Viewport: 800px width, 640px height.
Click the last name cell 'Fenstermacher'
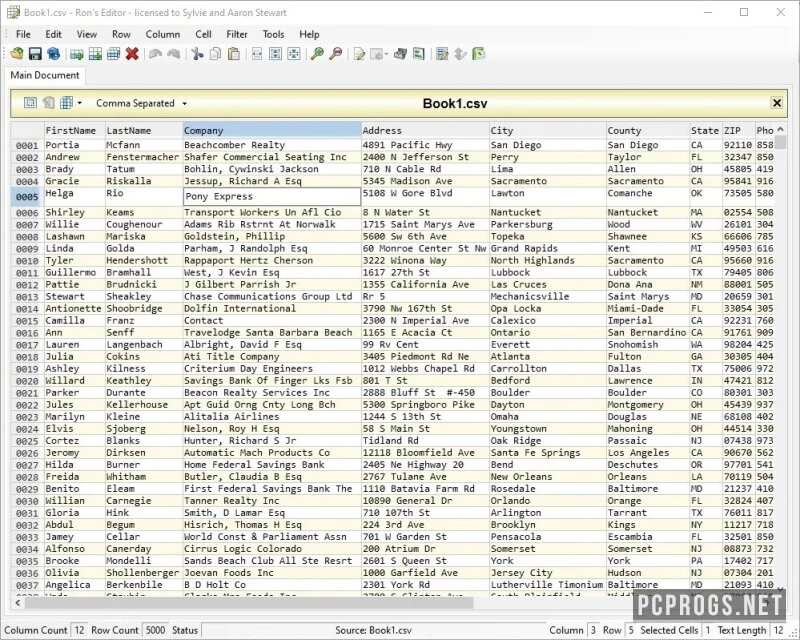point(143,157)
